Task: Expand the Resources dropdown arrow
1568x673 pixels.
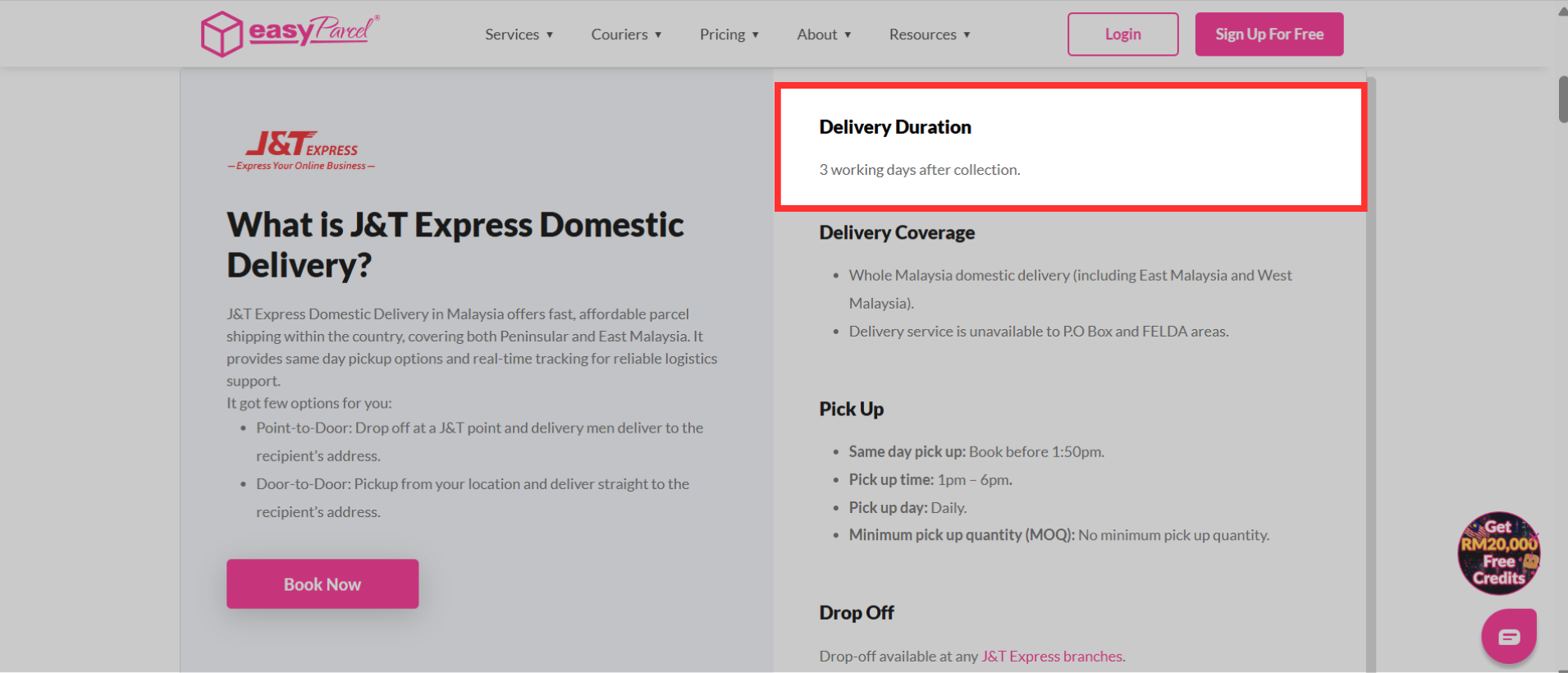Action: (x=967, y=35)
